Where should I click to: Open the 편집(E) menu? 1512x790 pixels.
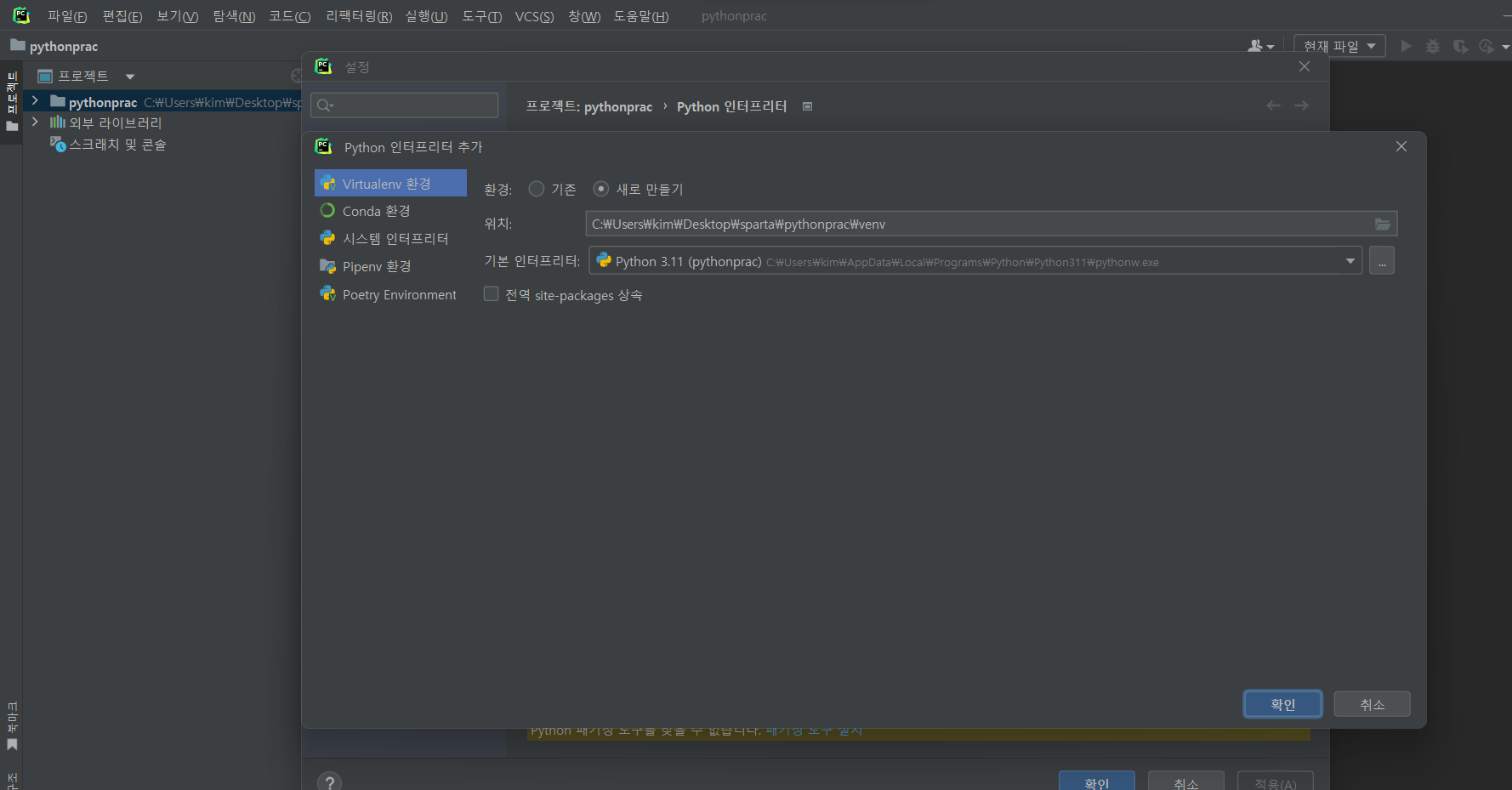click(x=122, y=16)
